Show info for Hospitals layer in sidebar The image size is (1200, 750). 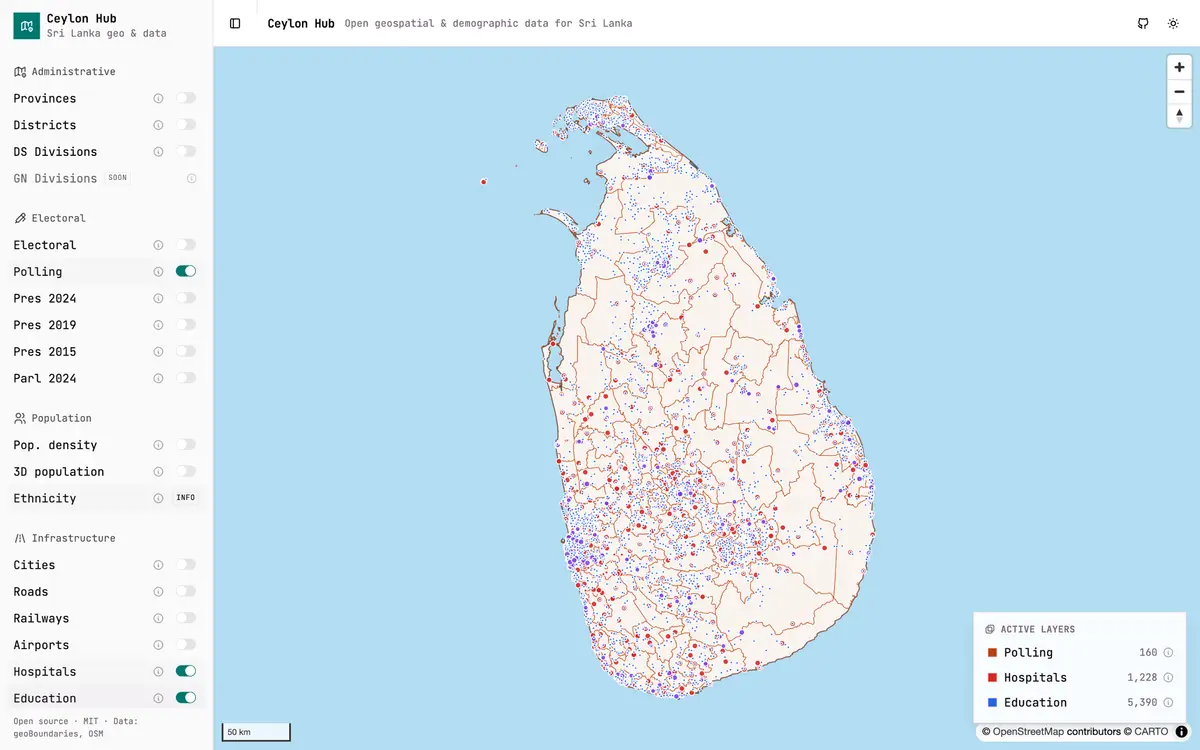[x=158, y=672]
